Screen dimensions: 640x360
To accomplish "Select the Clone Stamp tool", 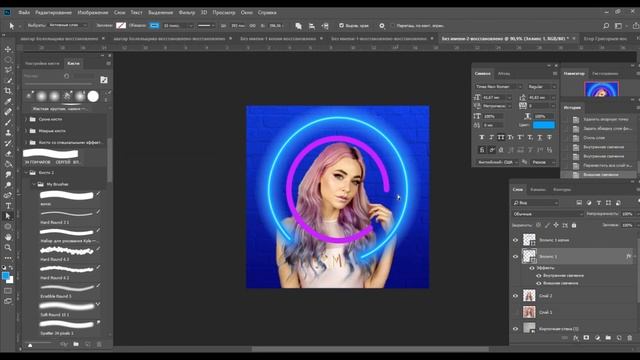I will 8,133.
